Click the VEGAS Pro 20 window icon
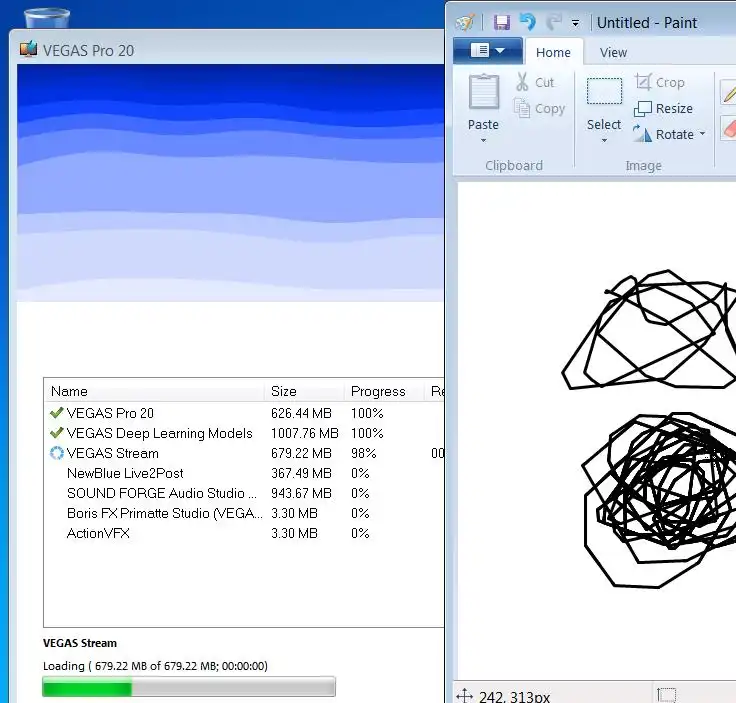Screen dimensions: 736x703 [x=28, y=49]
